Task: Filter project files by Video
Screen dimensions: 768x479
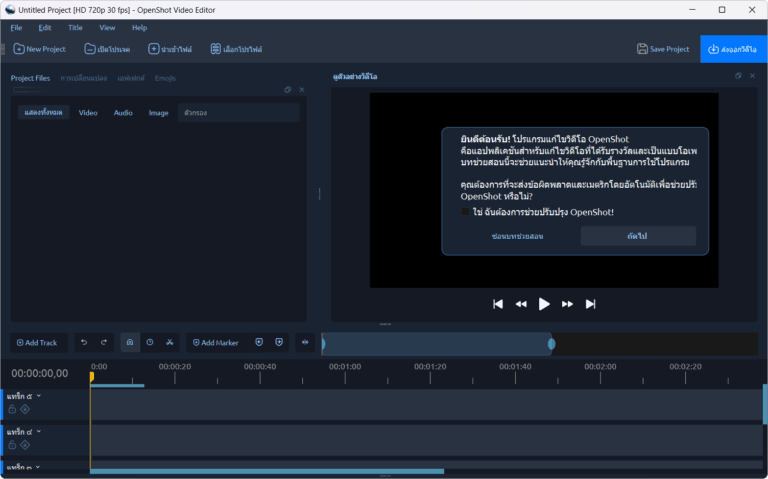Action: [x=88, y=113]
